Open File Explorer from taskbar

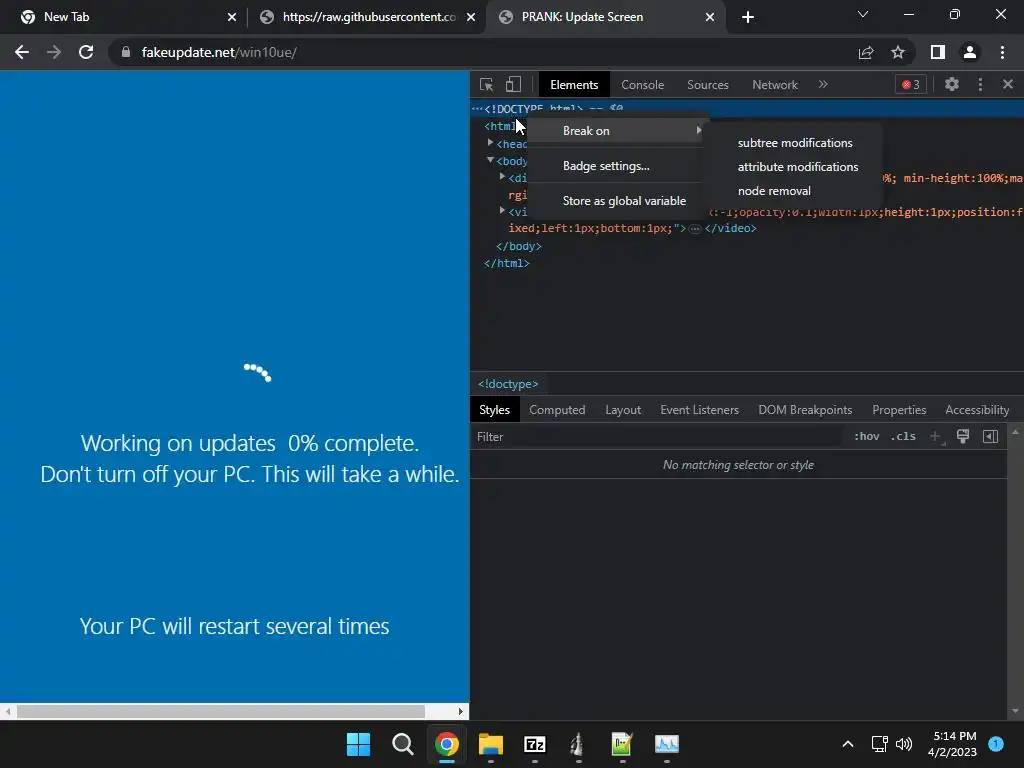pyautogui.click(x=490, y=744)
